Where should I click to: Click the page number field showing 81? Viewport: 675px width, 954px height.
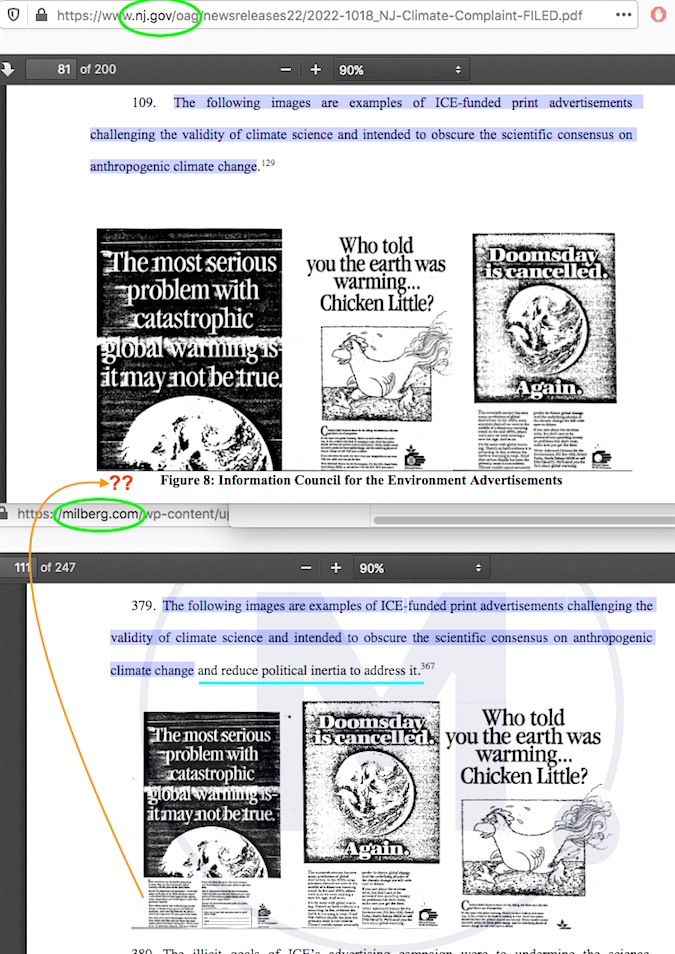[51, 70]
